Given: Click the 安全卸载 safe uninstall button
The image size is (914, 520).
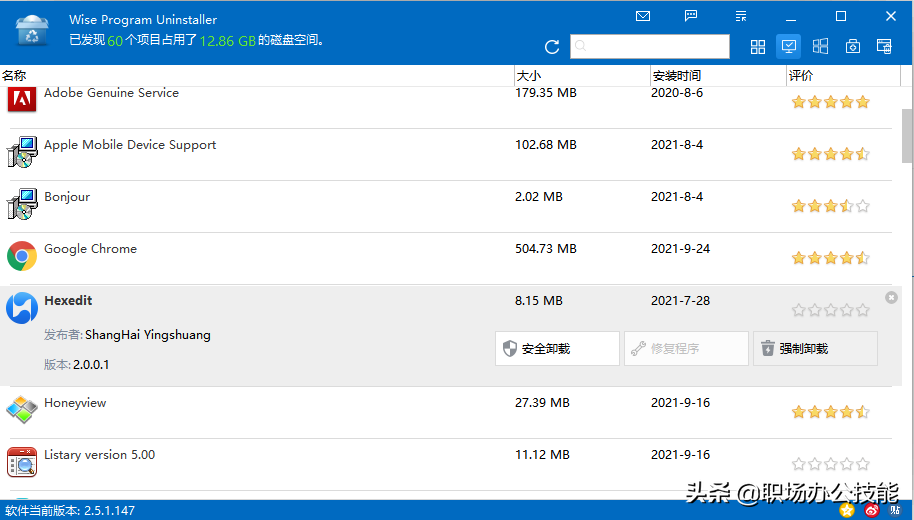Looking at the screenshot, I should point(557,349).
